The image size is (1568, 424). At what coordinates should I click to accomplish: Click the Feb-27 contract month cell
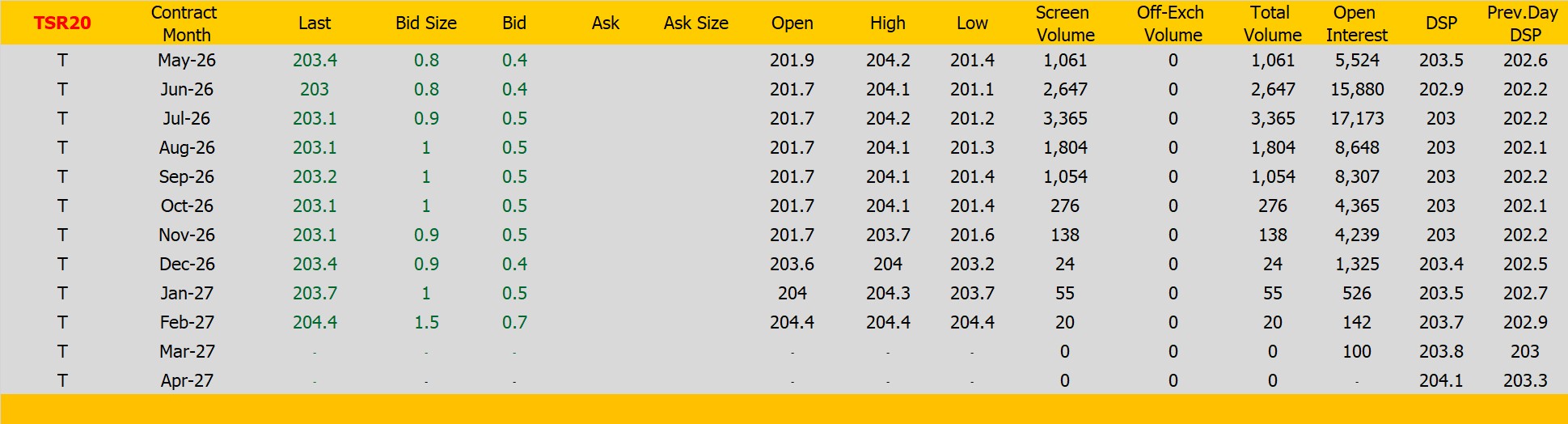187,323
